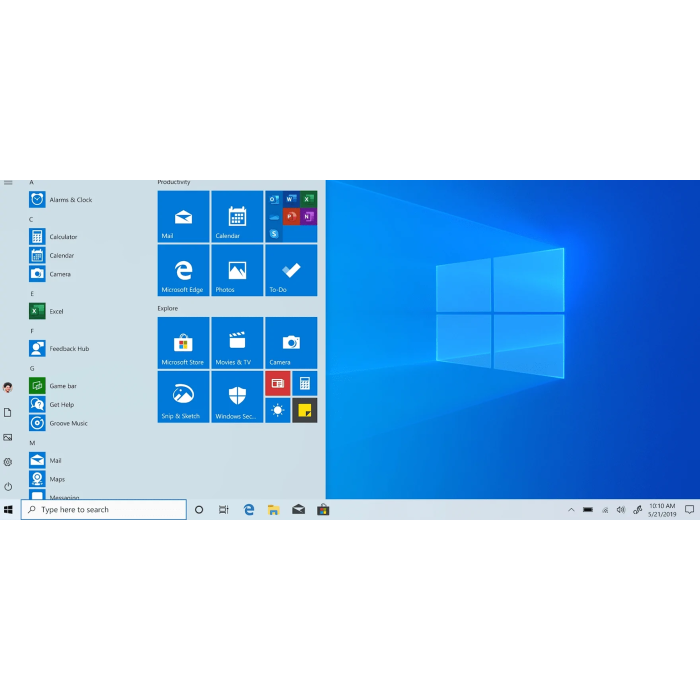Open the small Calculator tile
The width and height of the screenshot is (700, 700).
pyautogui.click(x=304, y=383)
